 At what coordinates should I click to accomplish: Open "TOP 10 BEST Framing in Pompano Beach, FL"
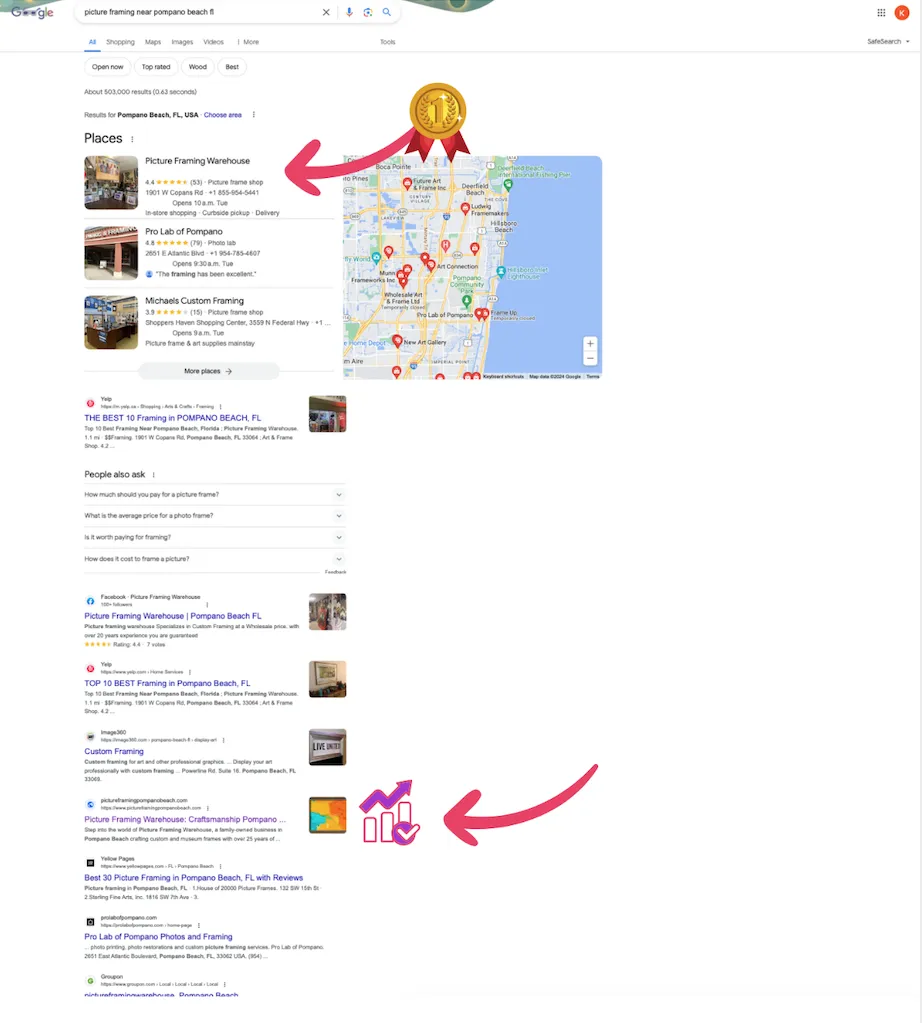point(167,683)
